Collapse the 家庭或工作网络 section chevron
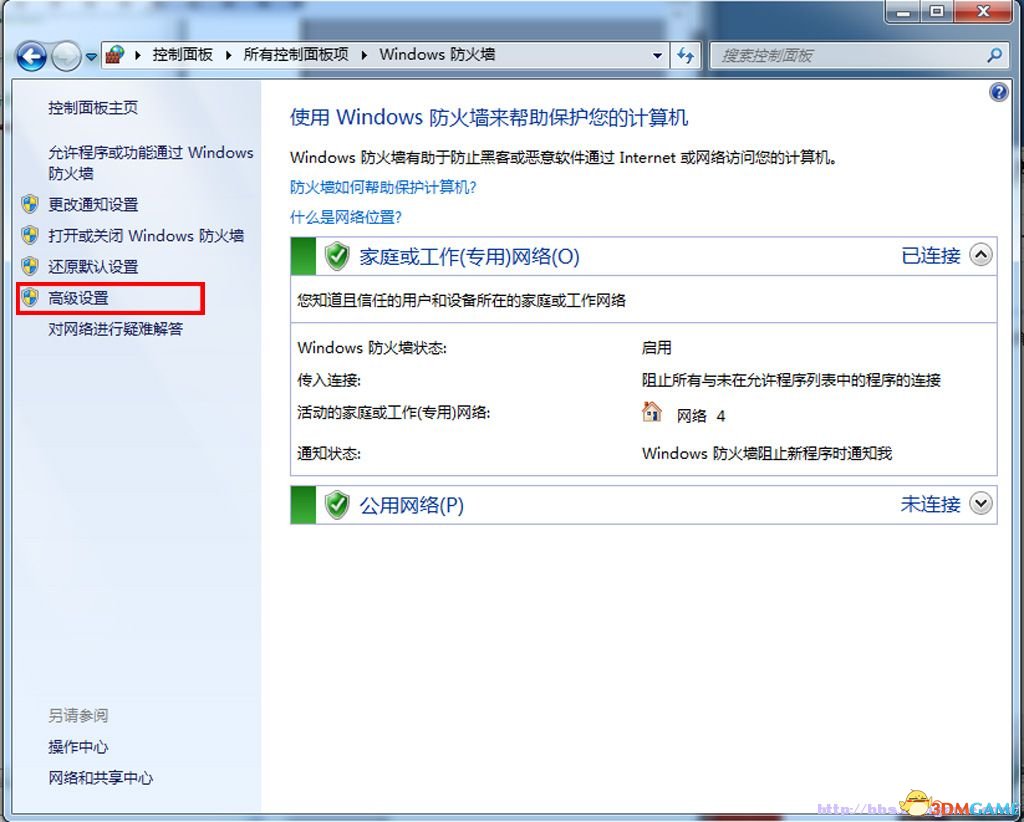Screen dimensions: 1024x822 click(980, 255)
